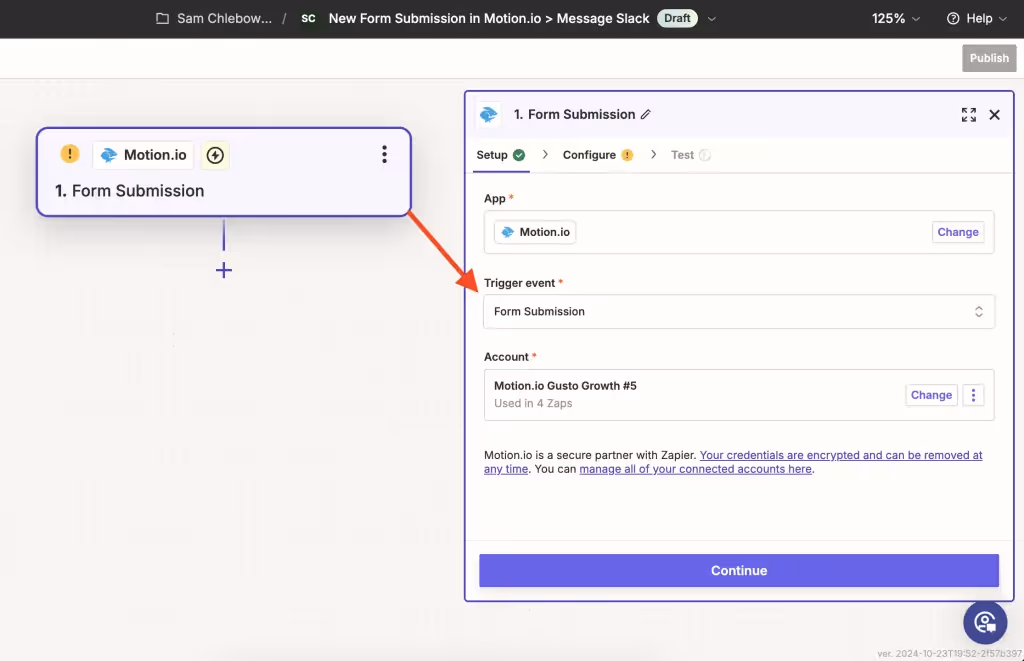Viewport: 1024px width, 661px height.
Task: Expand the panel to full screen
Action: 968,115
